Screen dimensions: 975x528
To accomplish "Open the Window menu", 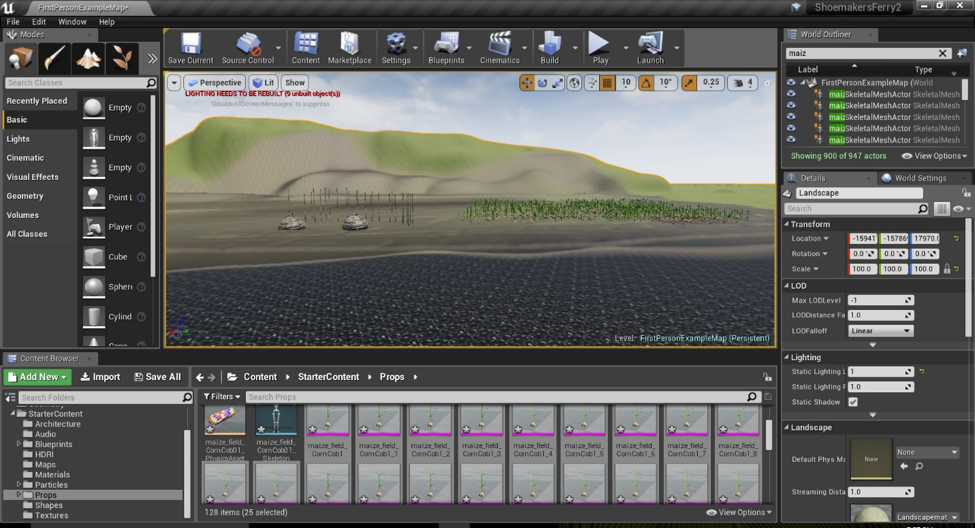I will click(x=72, y=21).
